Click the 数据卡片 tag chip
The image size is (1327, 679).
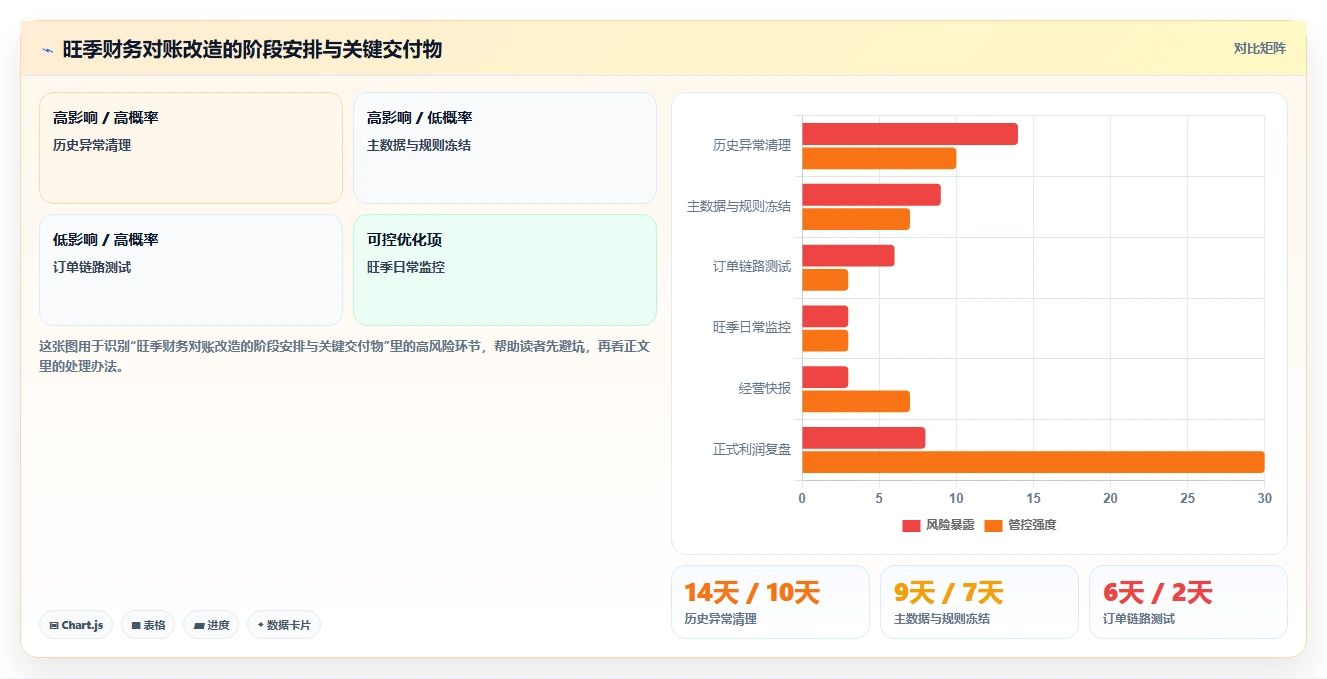284,625
